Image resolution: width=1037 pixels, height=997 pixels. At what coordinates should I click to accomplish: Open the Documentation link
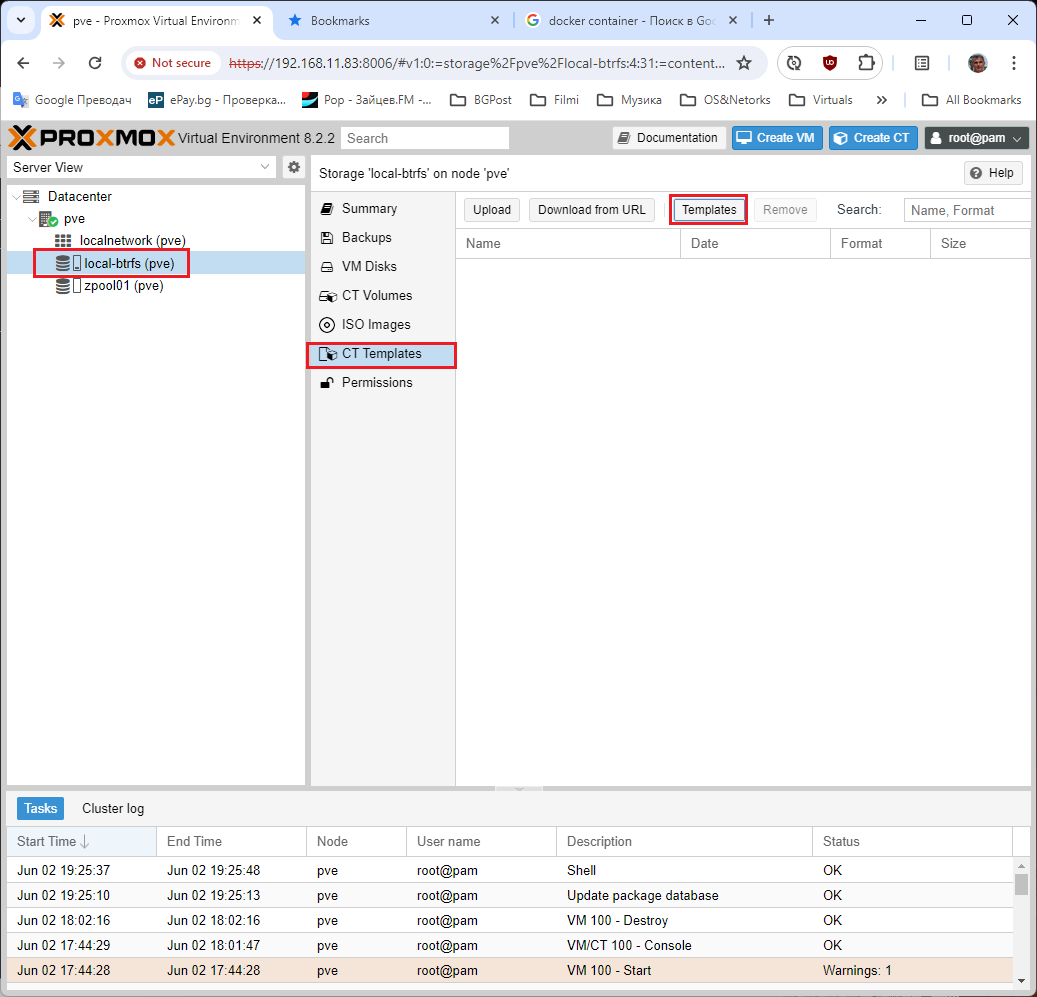coord(669,138)
